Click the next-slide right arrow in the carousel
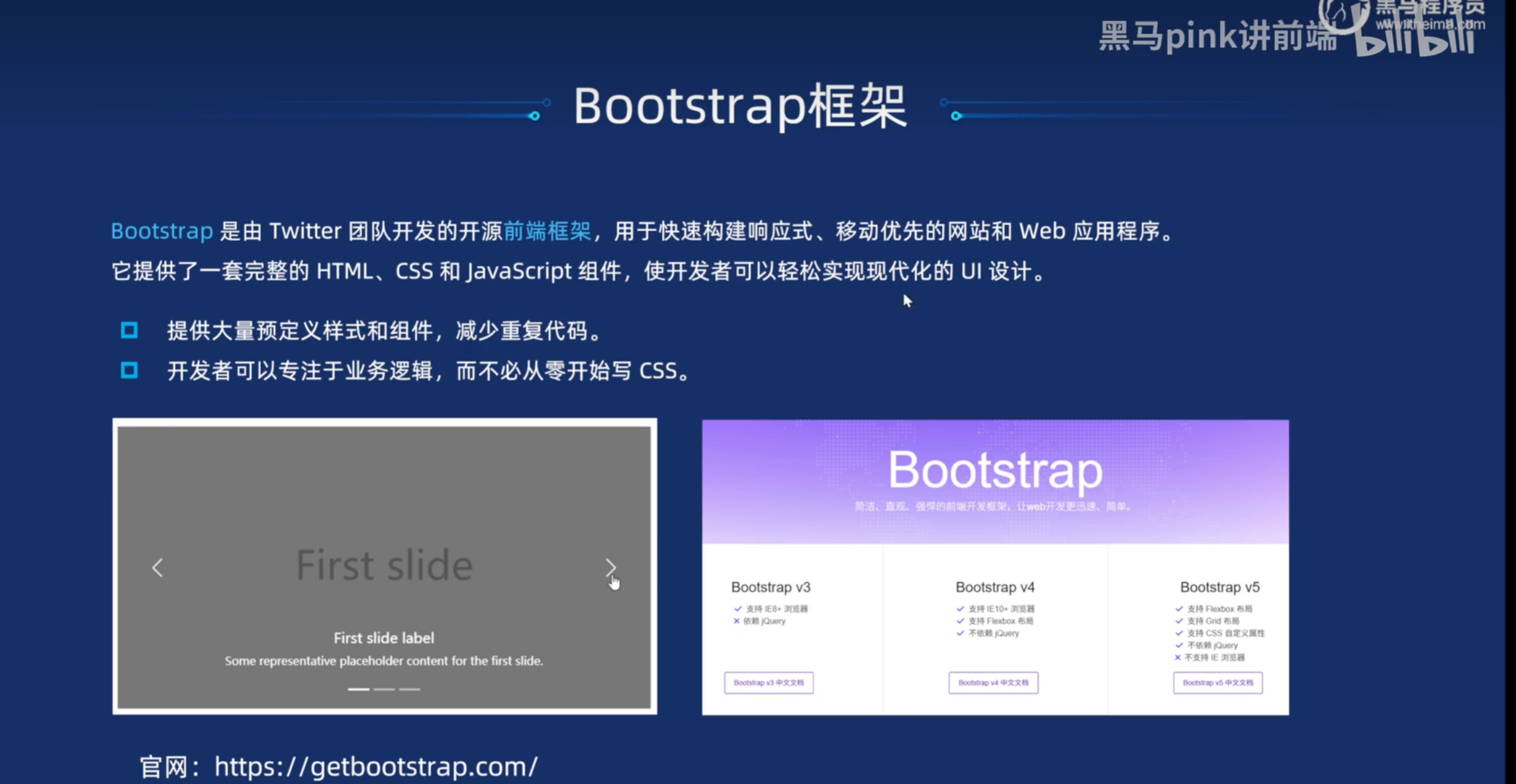1516x784 pixels. [610, 567]
